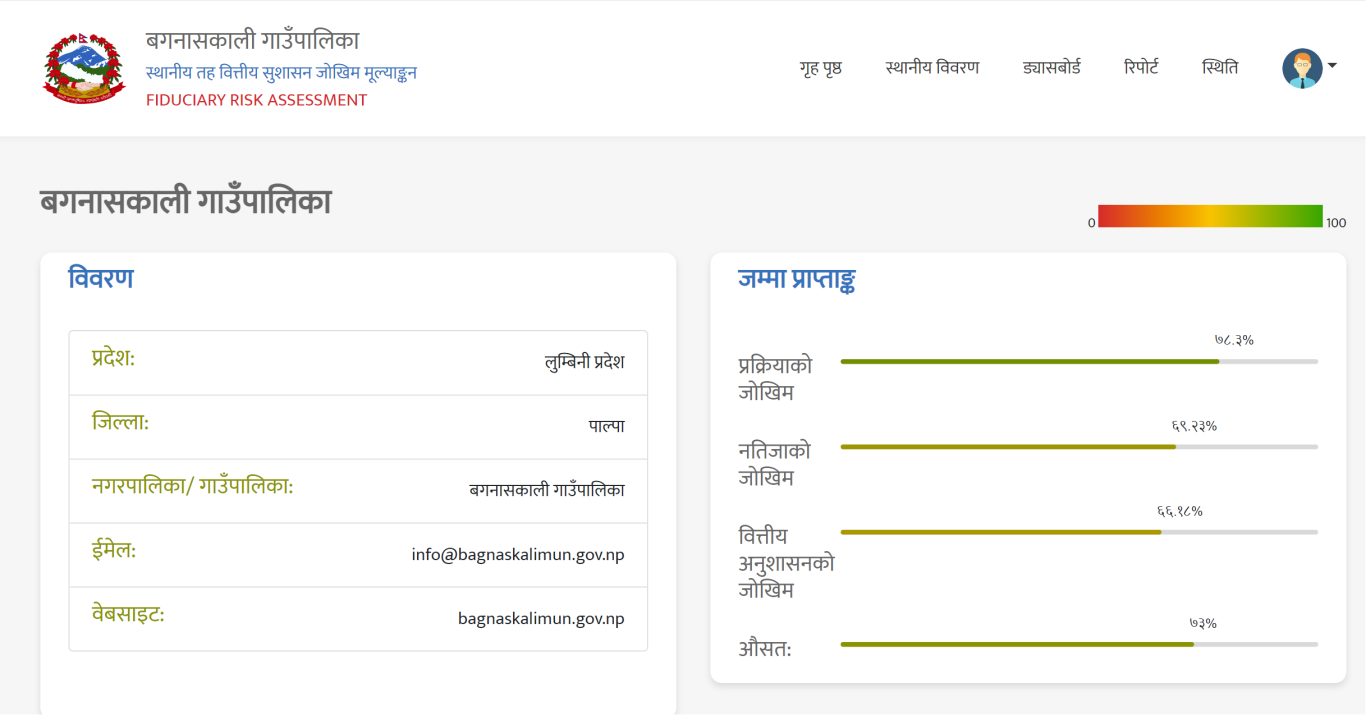Click the ७३% average score label
1366x715 pixels.
(x=1203, y=623)
